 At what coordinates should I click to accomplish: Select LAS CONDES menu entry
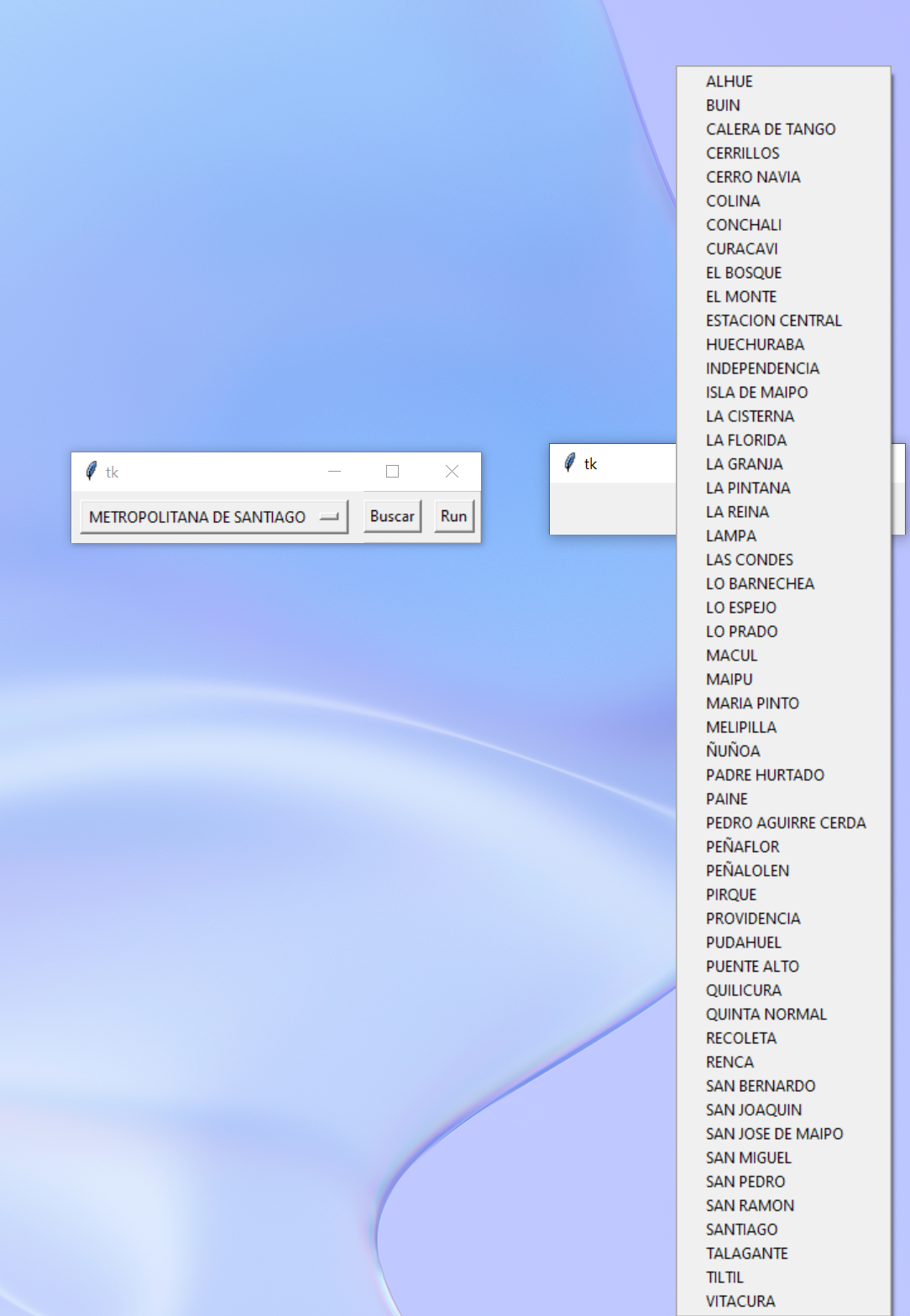tap(783, 560)
